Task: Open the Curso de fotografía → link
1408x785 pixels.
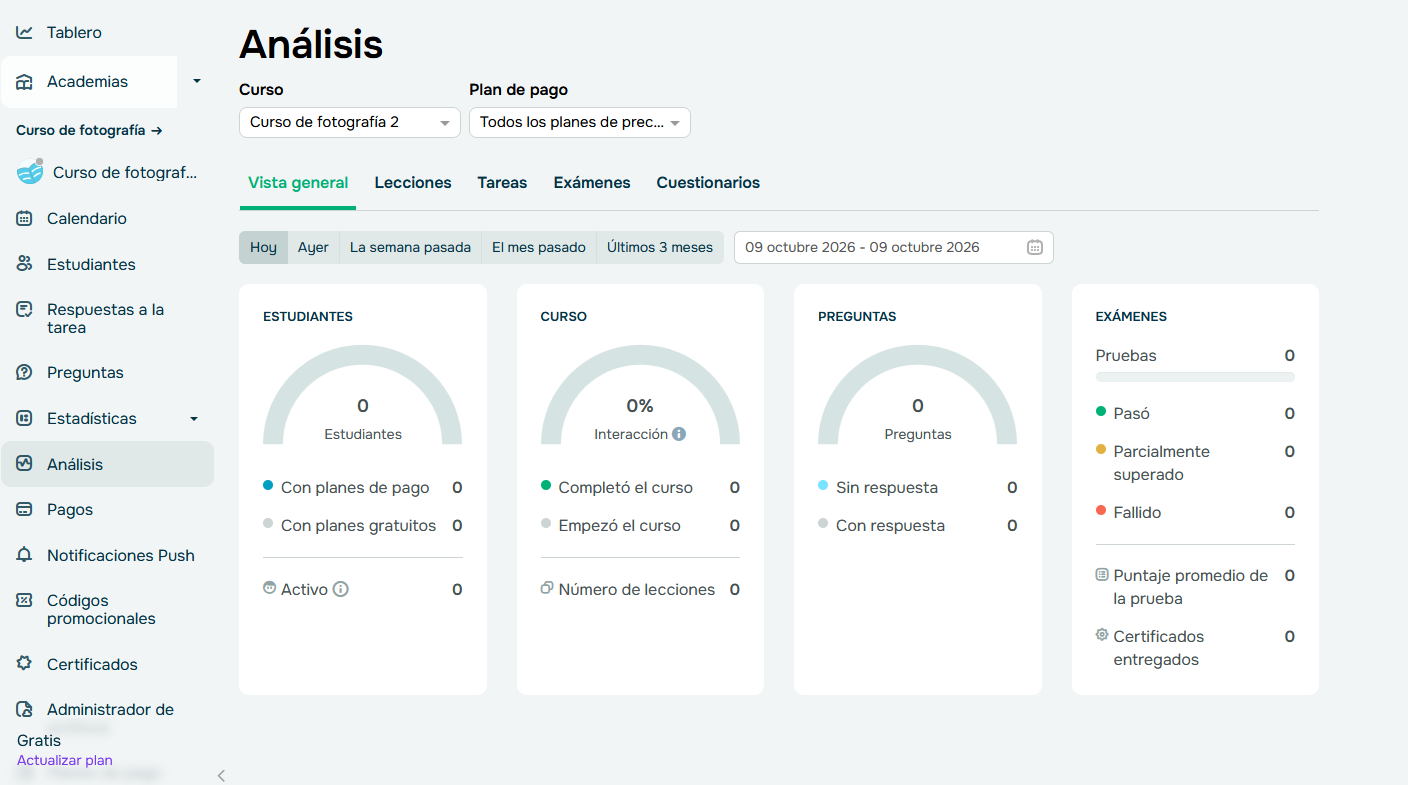Action: pos(89,131)
